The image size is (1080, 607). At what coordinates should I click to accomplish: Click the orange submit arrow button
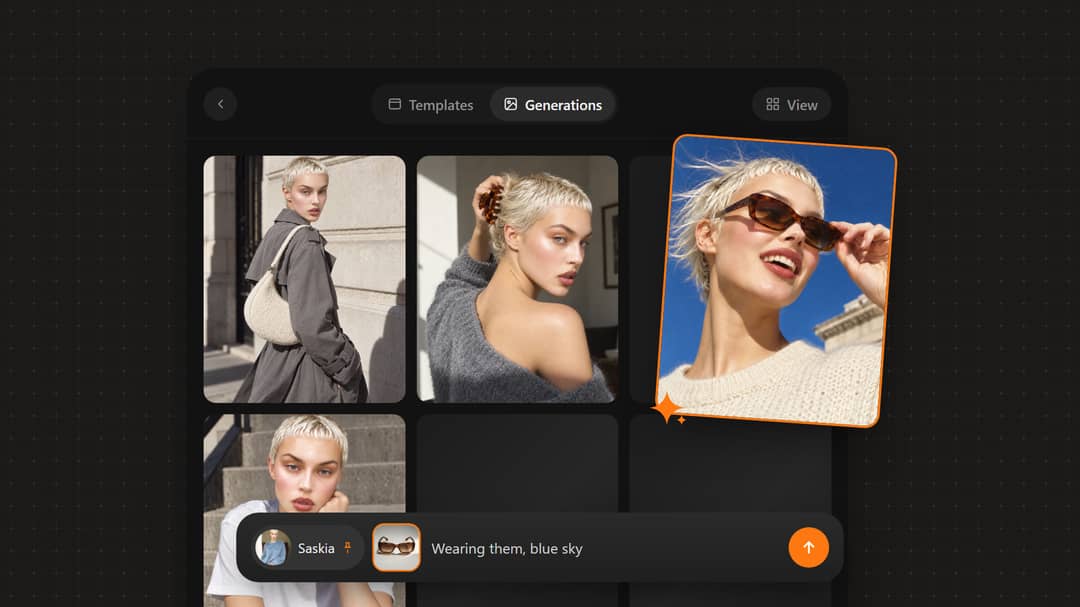(x=808, y=548)
